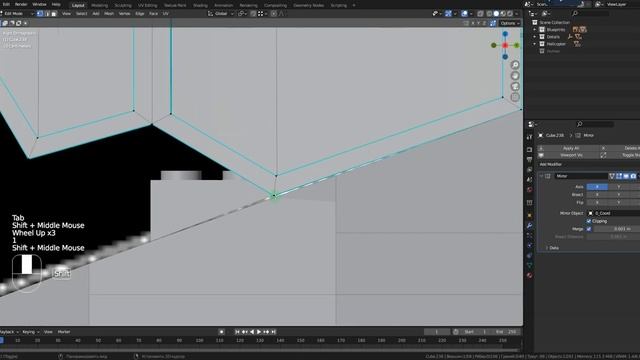Uncheck the Merge checkbox
The height and width of the screenshot is (360, 640).
click(x=589, y=229)
